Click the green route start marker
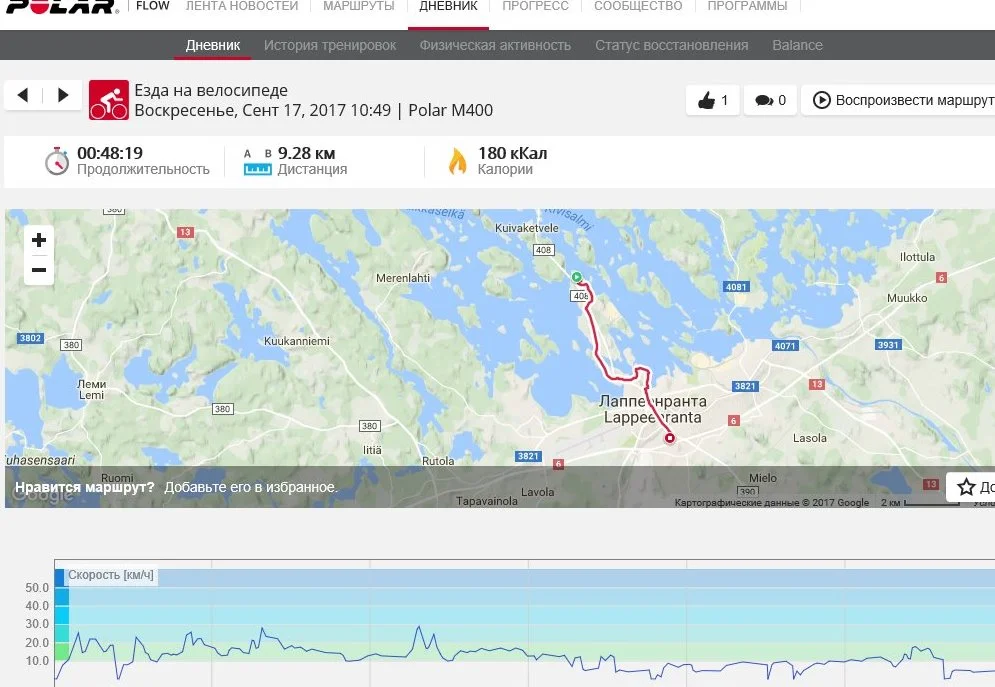995x687 pixels. pos(576,277)
